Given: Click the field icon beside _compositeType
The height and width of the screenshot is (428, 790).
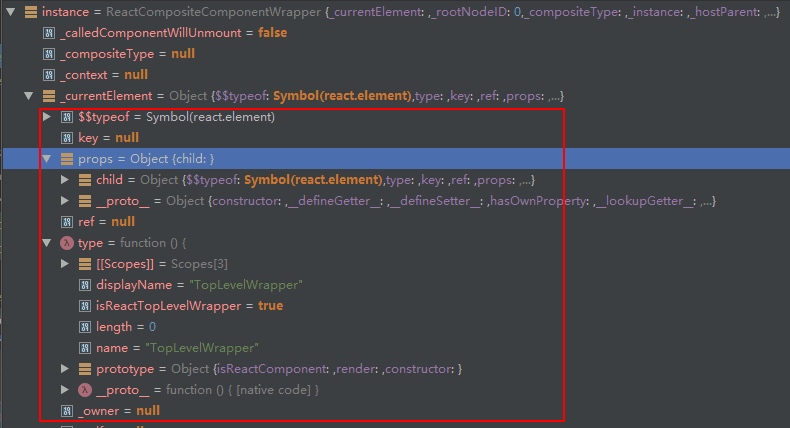Looking at the screenshot, I should click(48, 54).
